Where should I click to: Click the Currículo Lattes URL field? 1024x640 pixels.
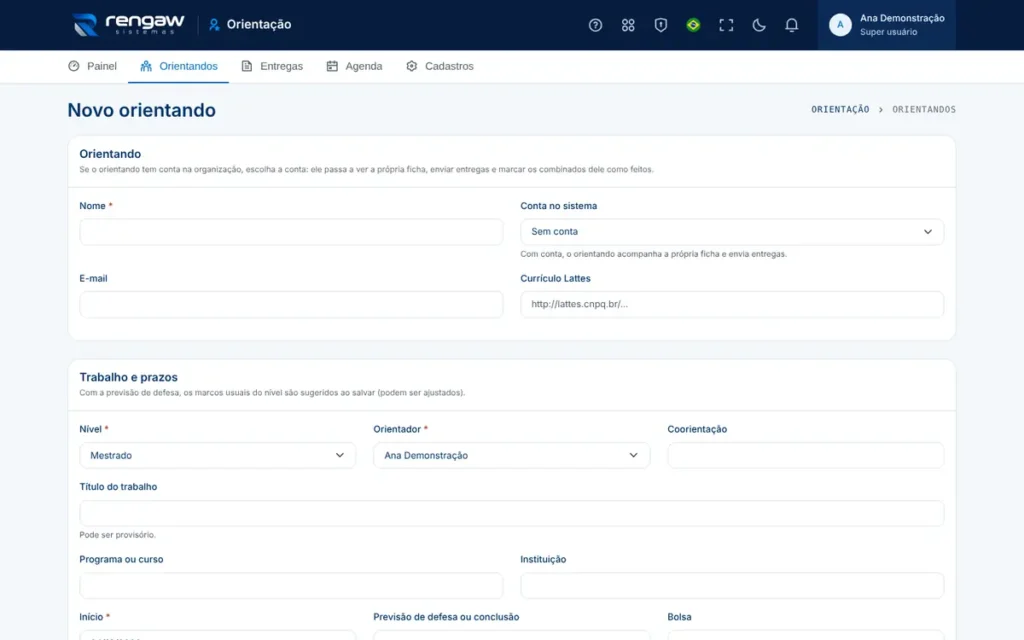click(x=731, y=304)
